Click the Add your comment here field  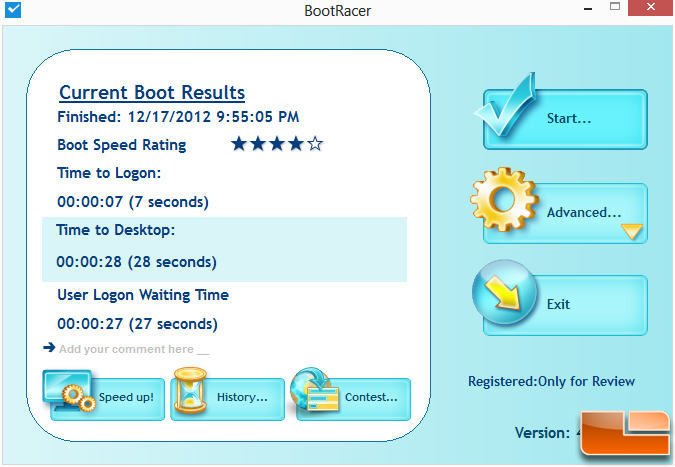click(x=134, y=349)
